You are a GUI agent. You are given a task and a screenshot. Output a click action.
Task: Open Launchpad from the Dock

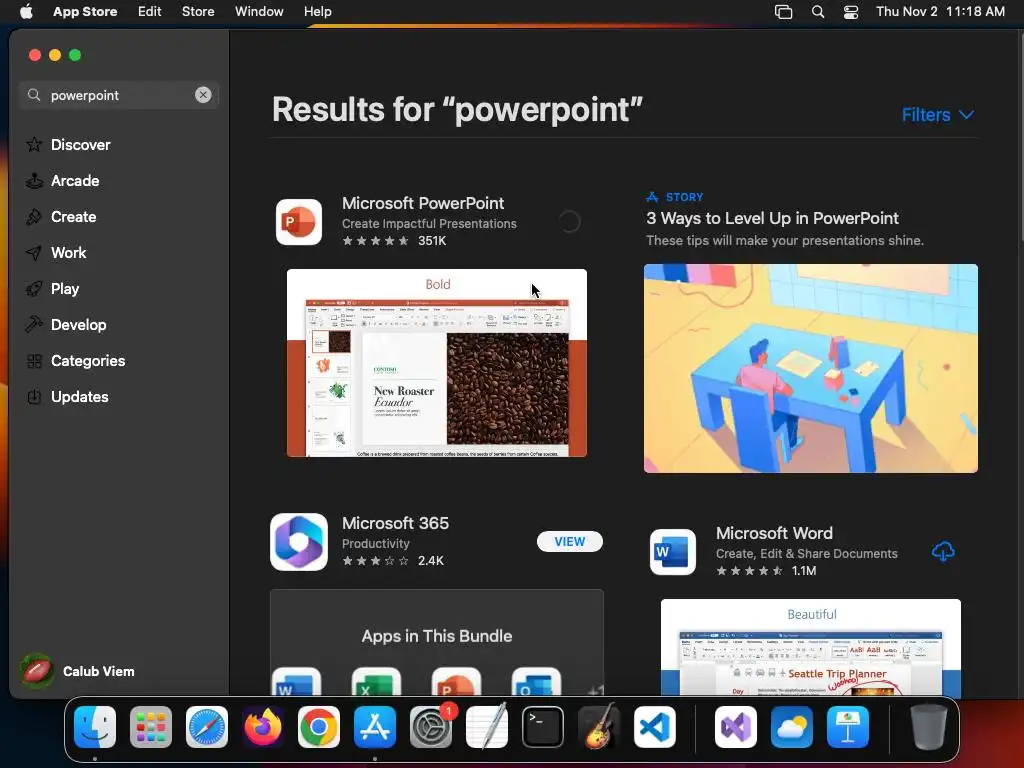click(x=151, y=727)
